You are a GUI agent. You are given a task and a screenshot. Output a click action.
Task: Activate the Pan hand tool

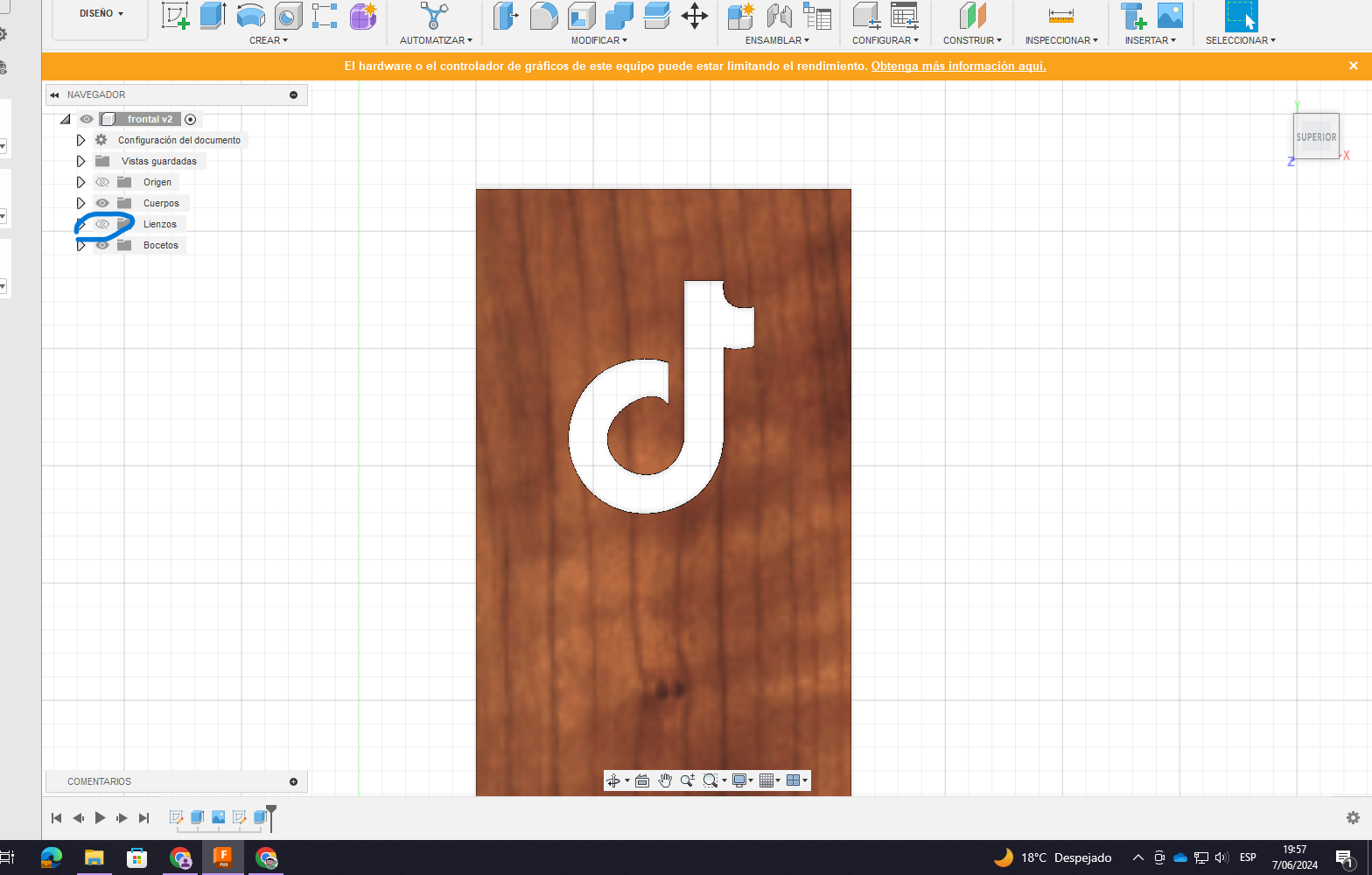click(x=665, y=780)
